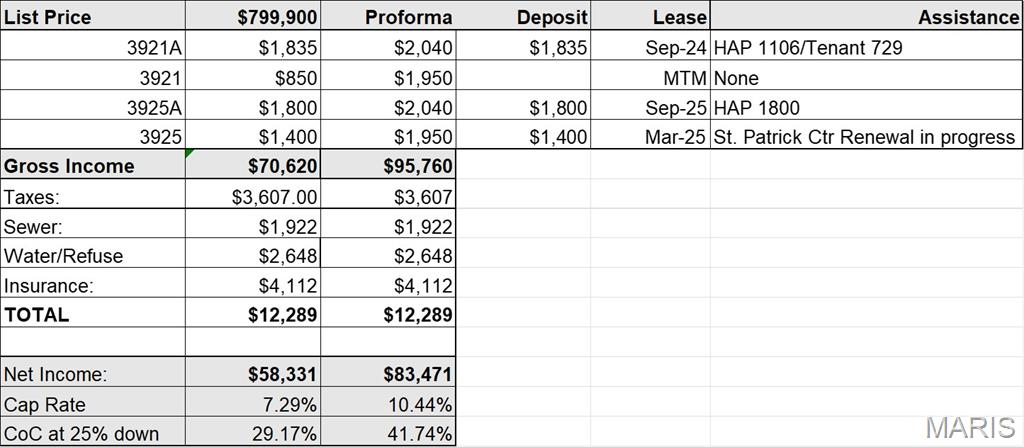Click the Taxes $3,607.00 cell
Image resolution: width=1024 pixels, height=447 pixels.
[253, 194]
